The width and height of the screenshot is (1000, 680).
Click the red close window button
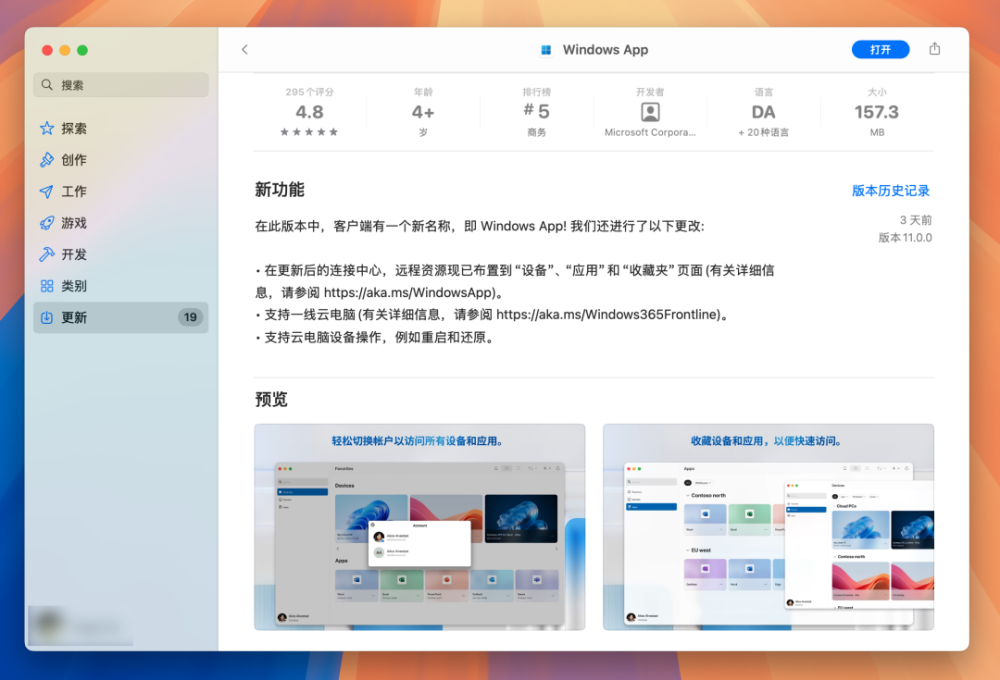point(47,50)
